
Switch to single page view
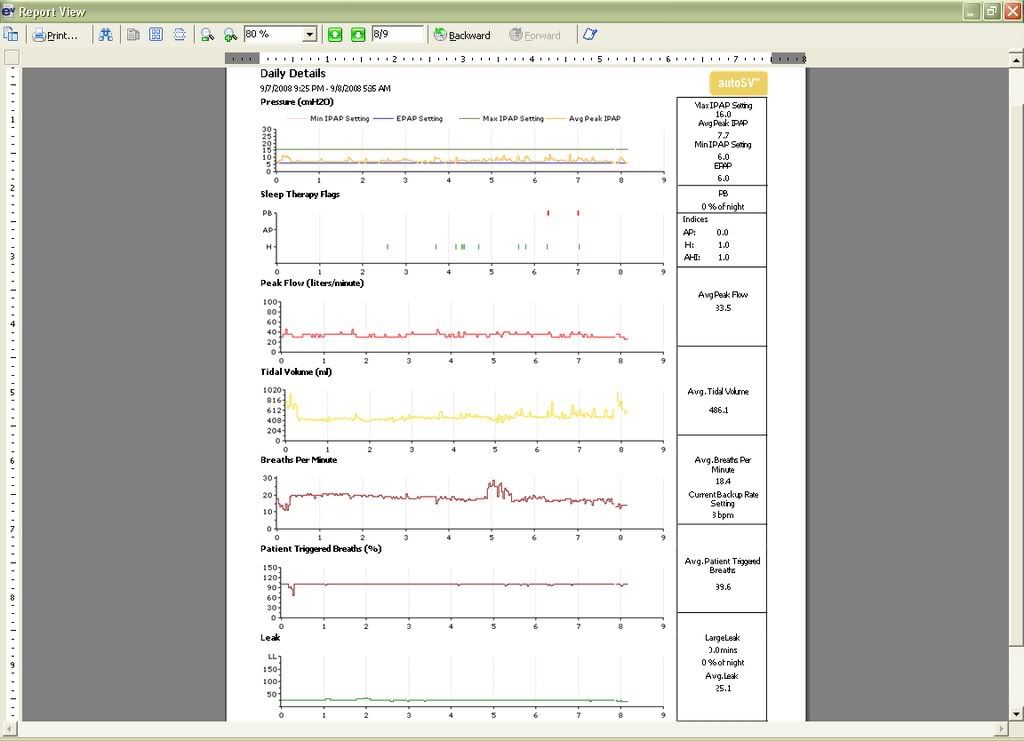click(133, 35)
